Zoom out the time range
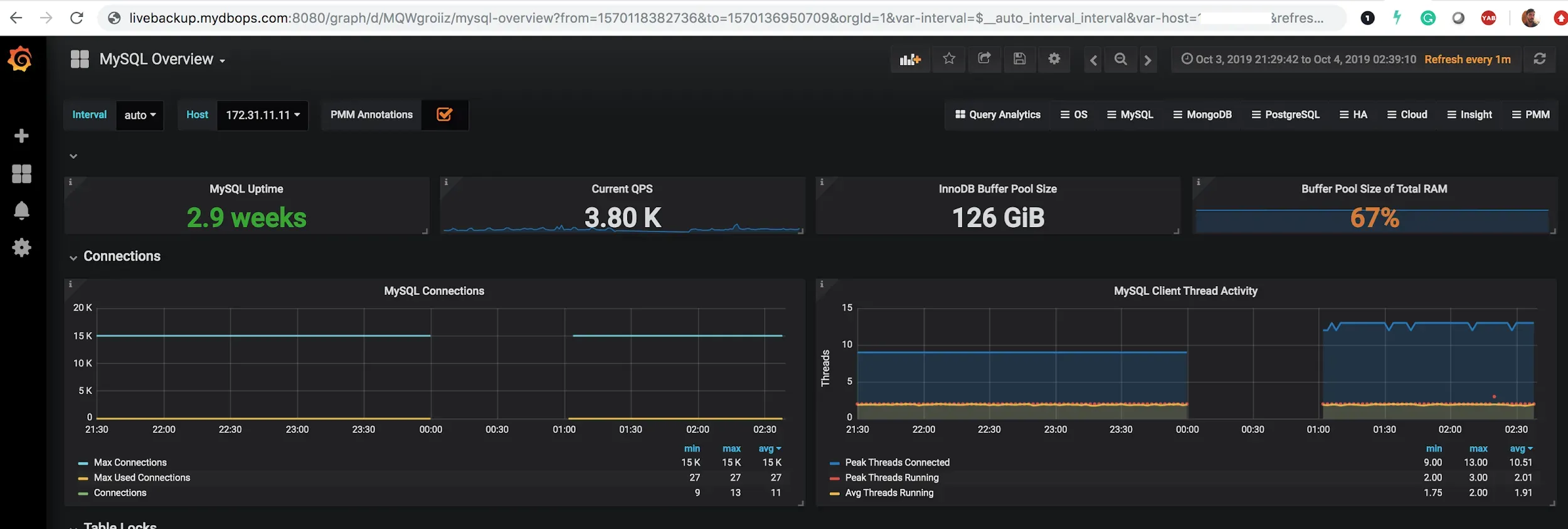The image size is (1568, 529). click(1120, 60)
